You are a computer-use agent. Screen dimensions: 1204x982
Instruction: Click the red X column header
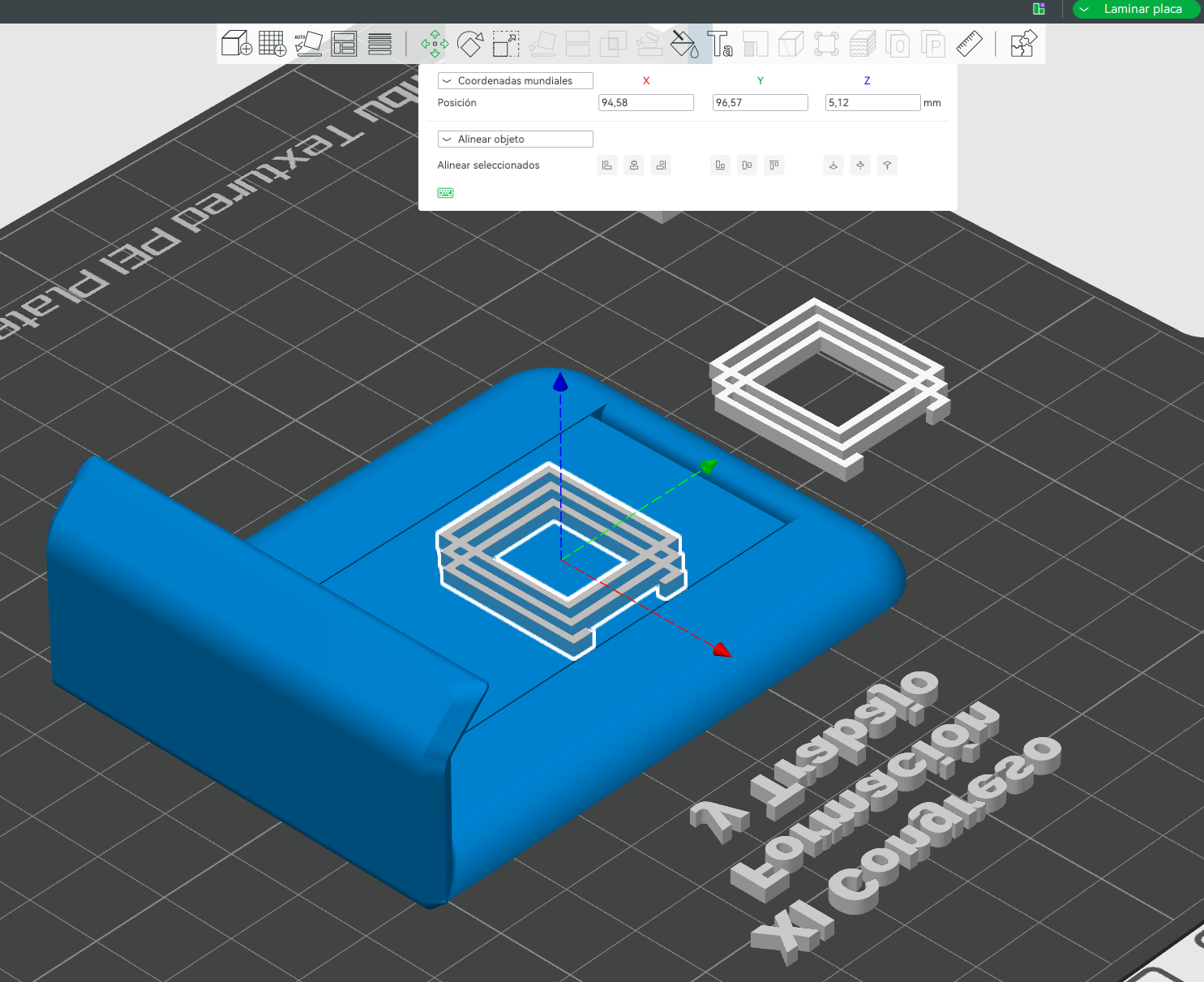tap(646, 81)
